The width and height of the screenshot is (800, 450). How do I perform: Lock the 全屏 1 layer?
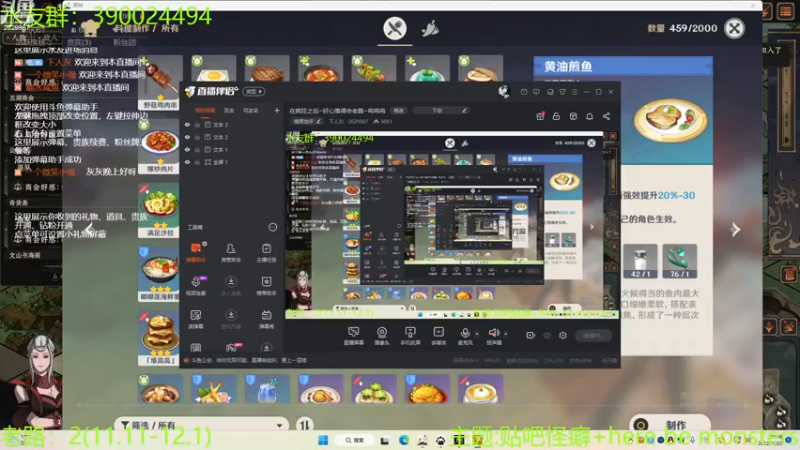coord(197,162)
